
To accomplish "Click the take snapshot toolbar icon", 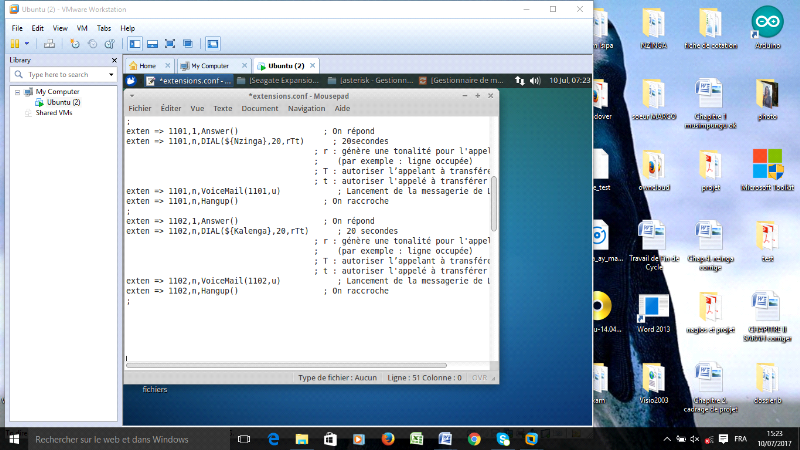I will 75,44.
